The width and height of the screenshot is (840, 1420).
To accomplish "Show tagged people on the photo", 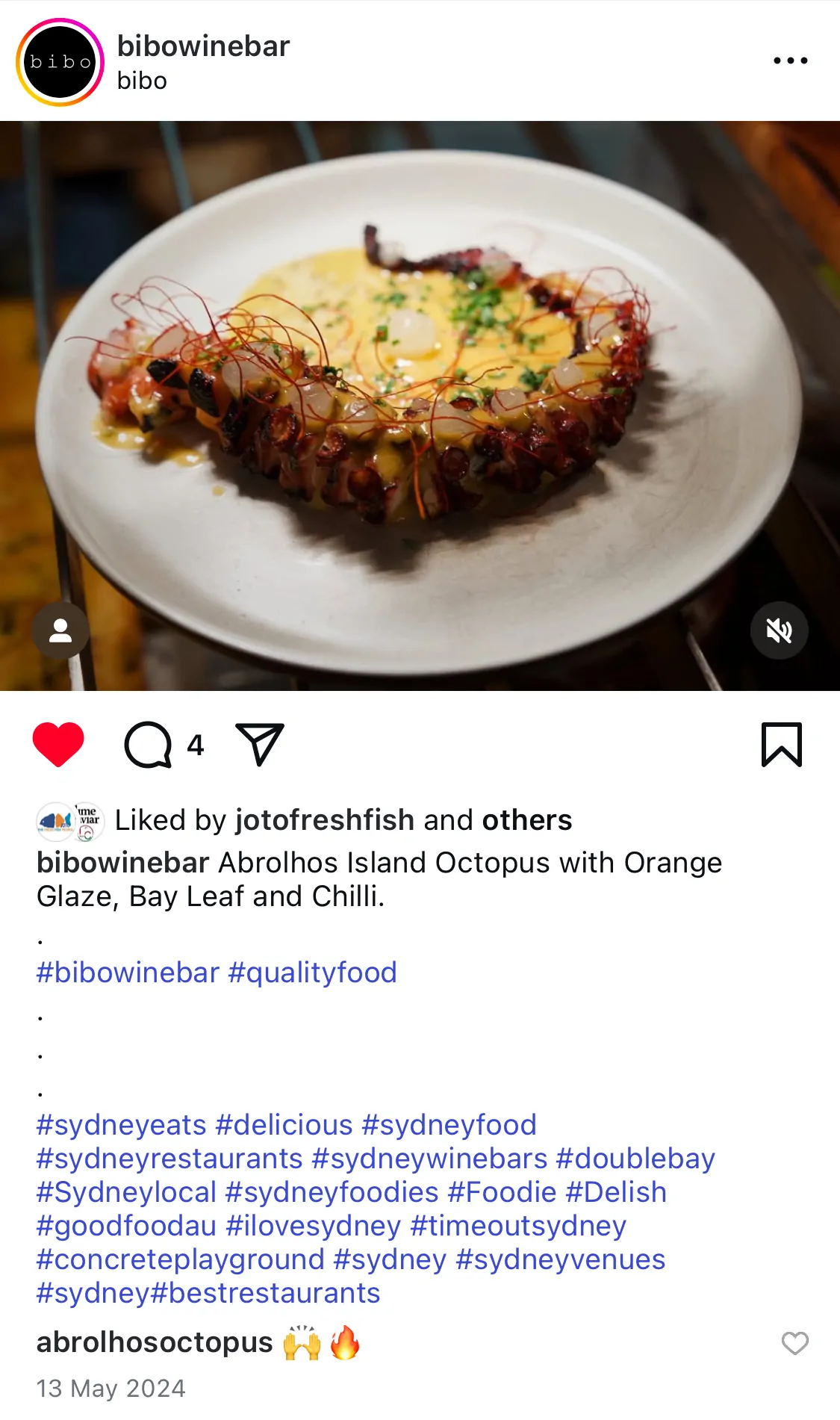I will [60, 630].
